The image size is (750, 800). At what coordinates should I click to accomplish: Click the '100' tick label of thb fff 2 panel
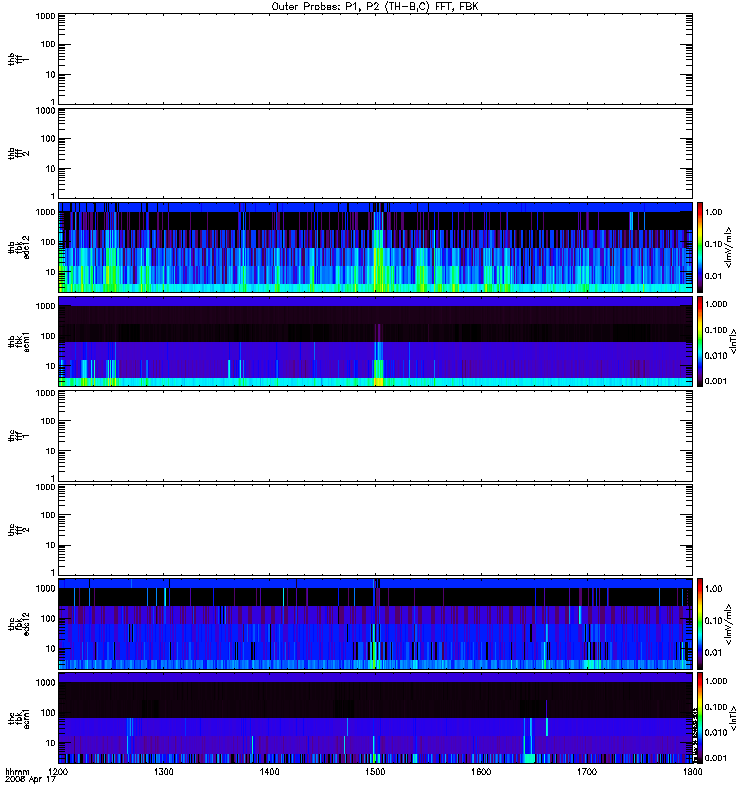click(48, 139)
